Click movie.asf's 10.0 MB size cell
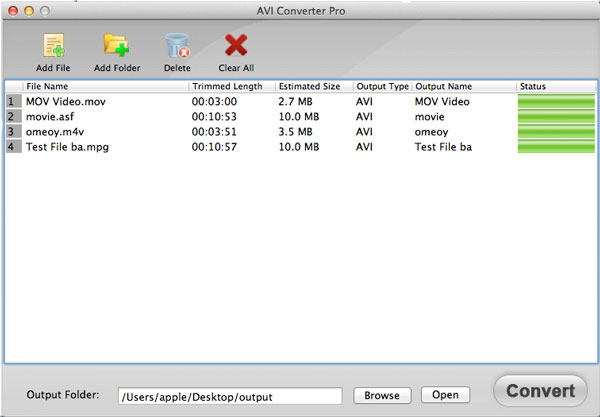The height and width of the screenshot is (417, 600). click(x=299, y=117)
